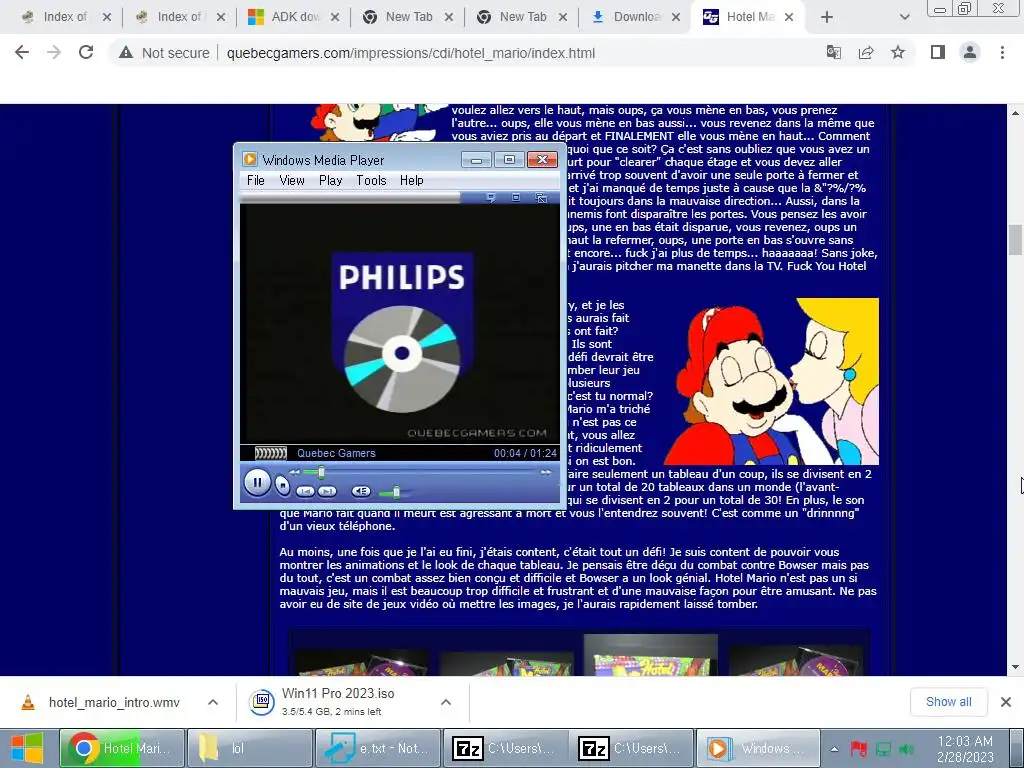Click the 00:04 / 01:24 time display
The image size is (1024, 768).
pos(525,453)
